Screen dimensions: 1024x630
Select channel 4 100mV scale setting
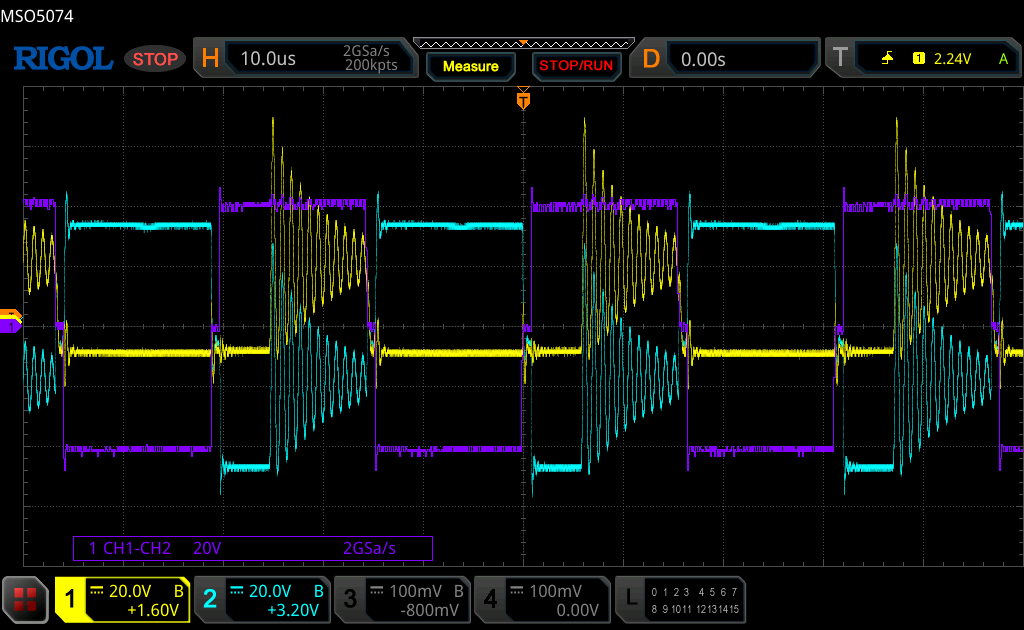[x=555, y=591]
